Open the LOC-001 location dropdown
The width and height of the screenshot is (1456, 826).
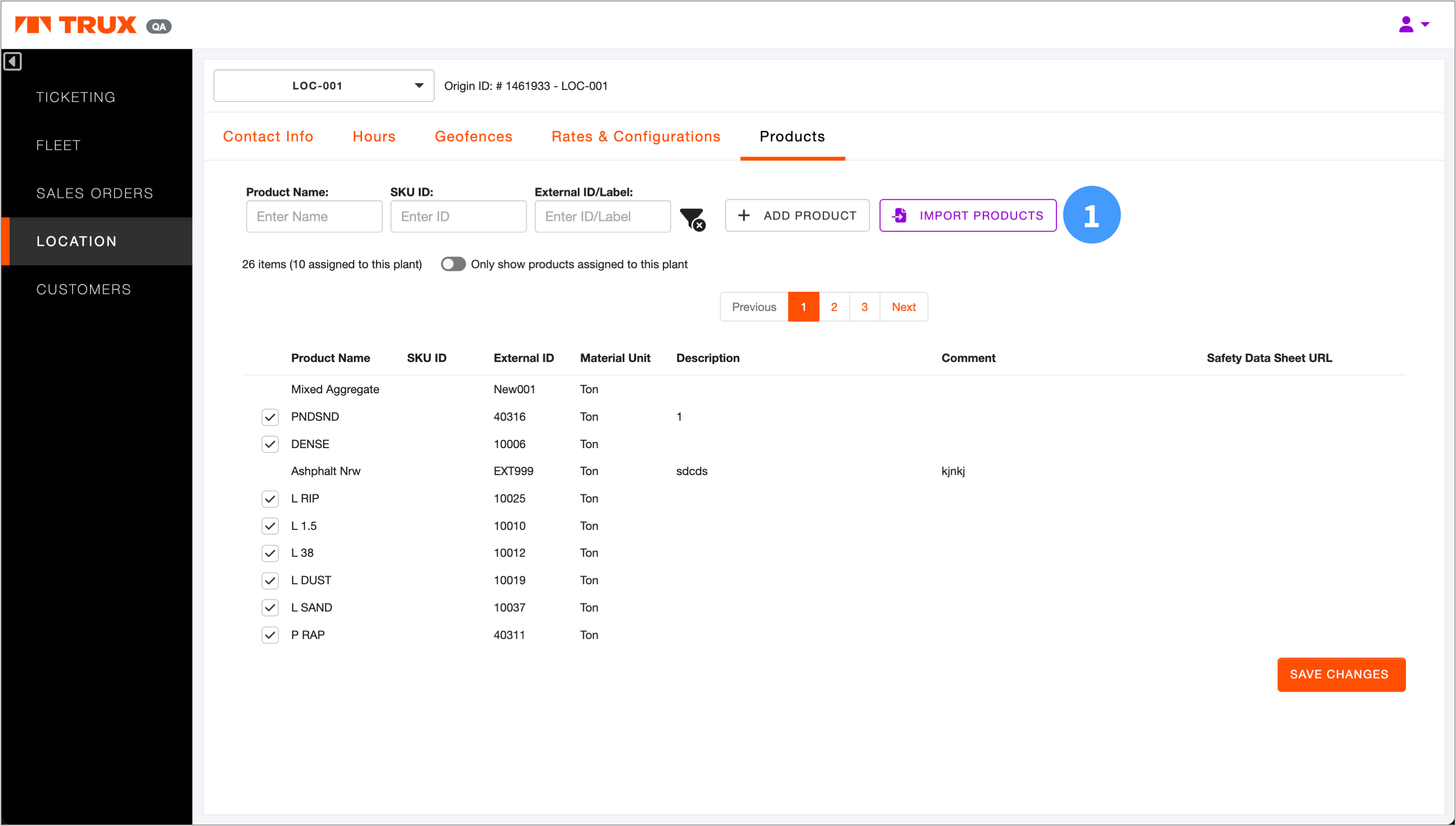[x=324, y=86]
